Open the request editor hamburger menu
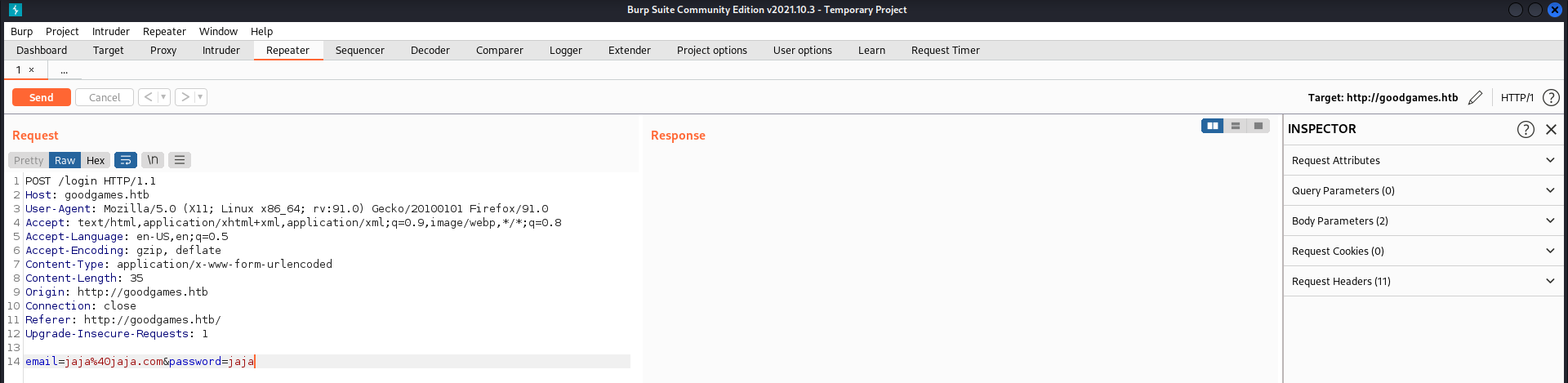Screen dimensions: 1568x383 (x=180, y=160)
